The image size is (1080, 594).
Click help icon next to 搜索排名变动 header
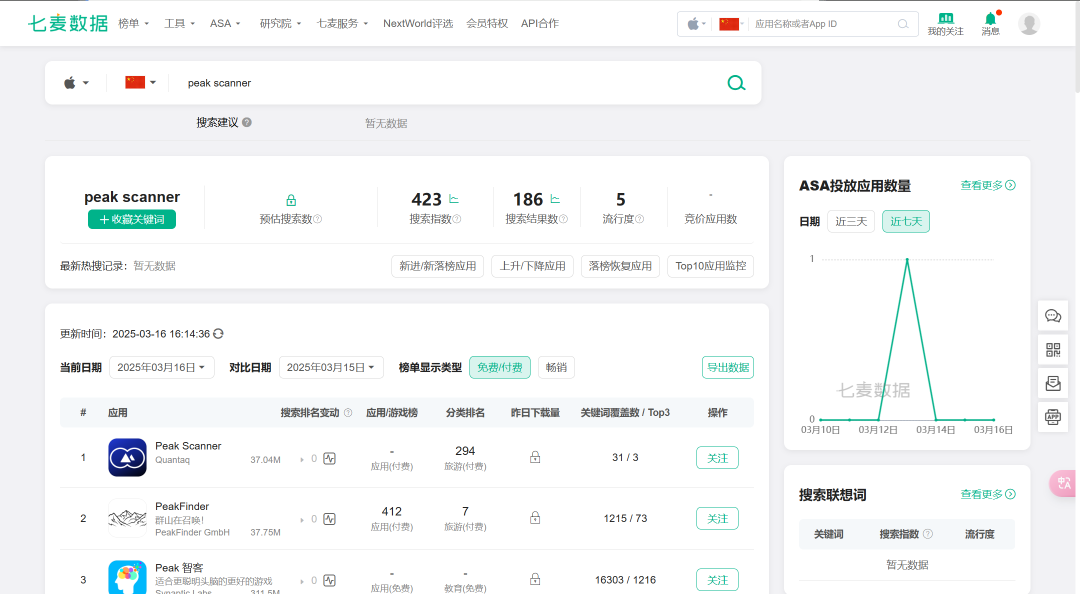click(x=348, y=413)
